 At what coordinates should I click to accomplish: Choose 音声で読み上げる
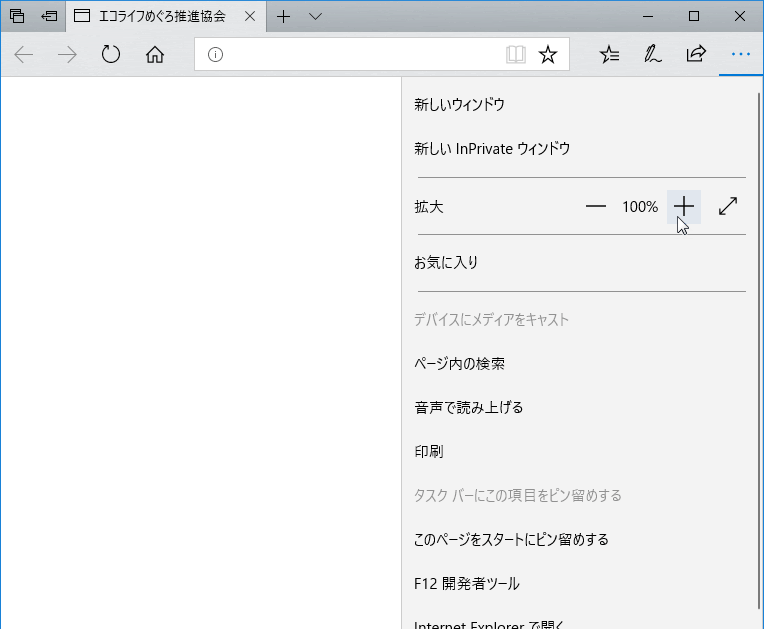(x=579, y=407)
